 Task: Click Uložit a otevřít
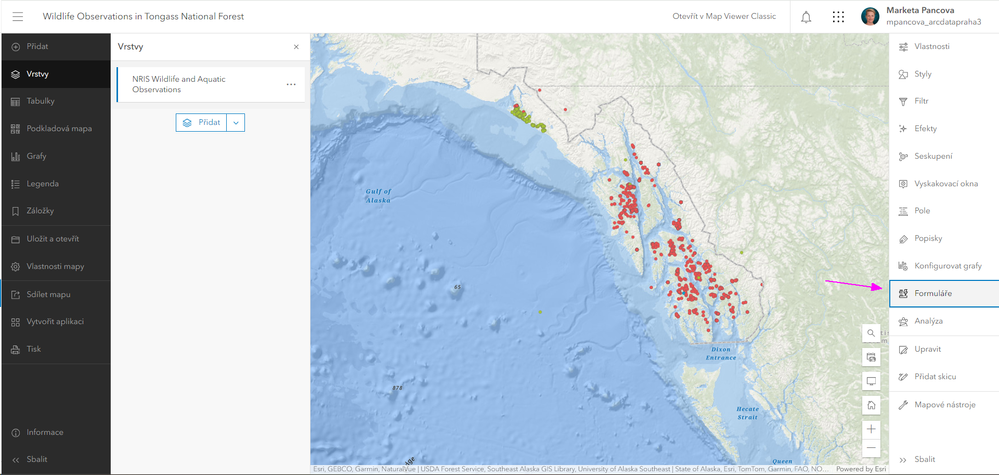55,239
